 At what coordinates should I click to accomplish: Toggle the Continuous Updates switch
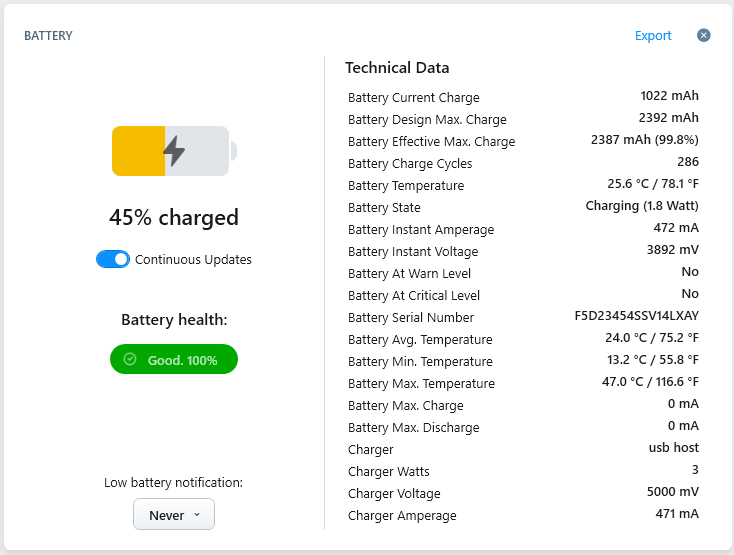(113, 259)
